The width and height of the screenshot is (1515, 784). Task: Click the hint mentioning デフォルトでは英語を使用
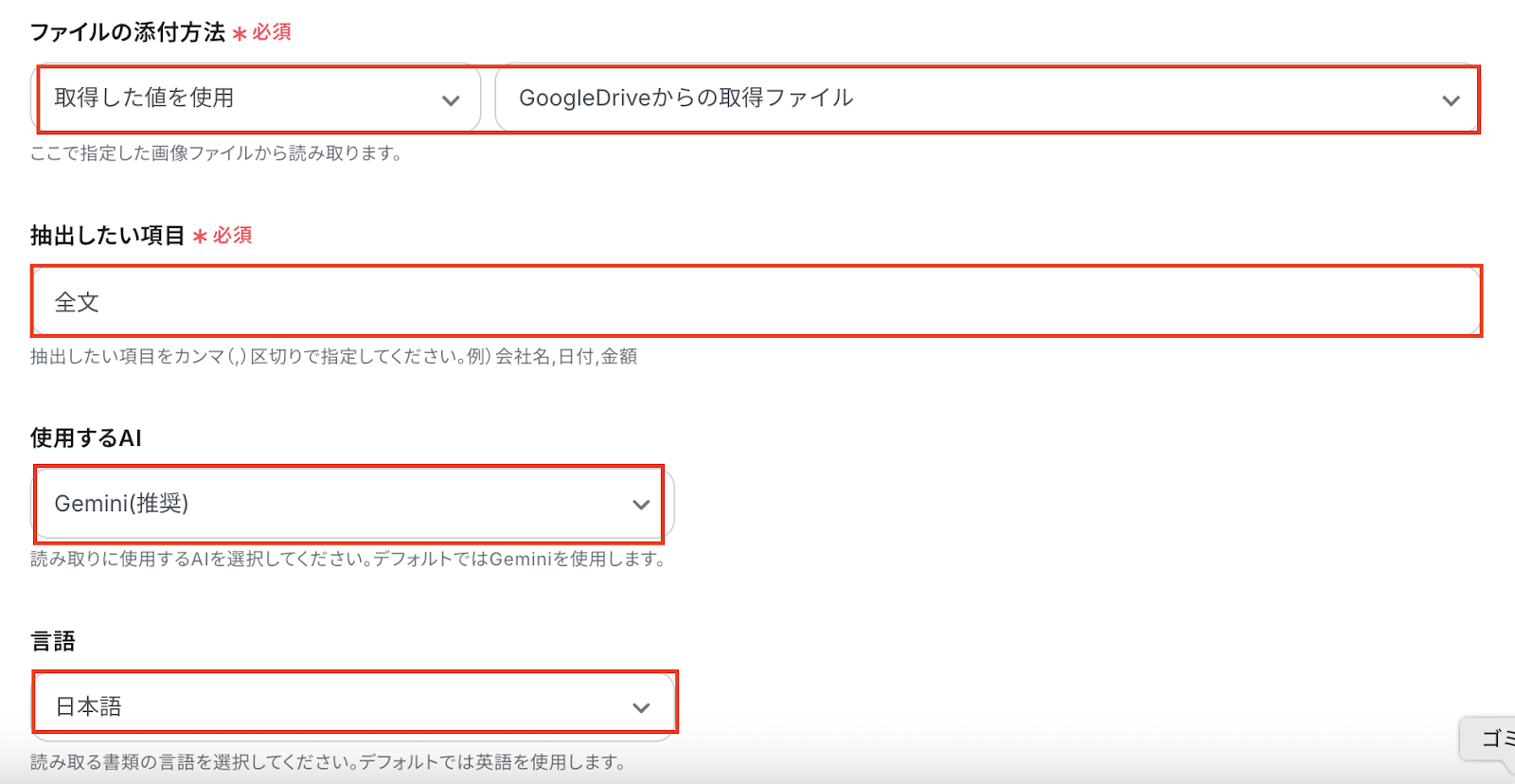tap(328, 762)
